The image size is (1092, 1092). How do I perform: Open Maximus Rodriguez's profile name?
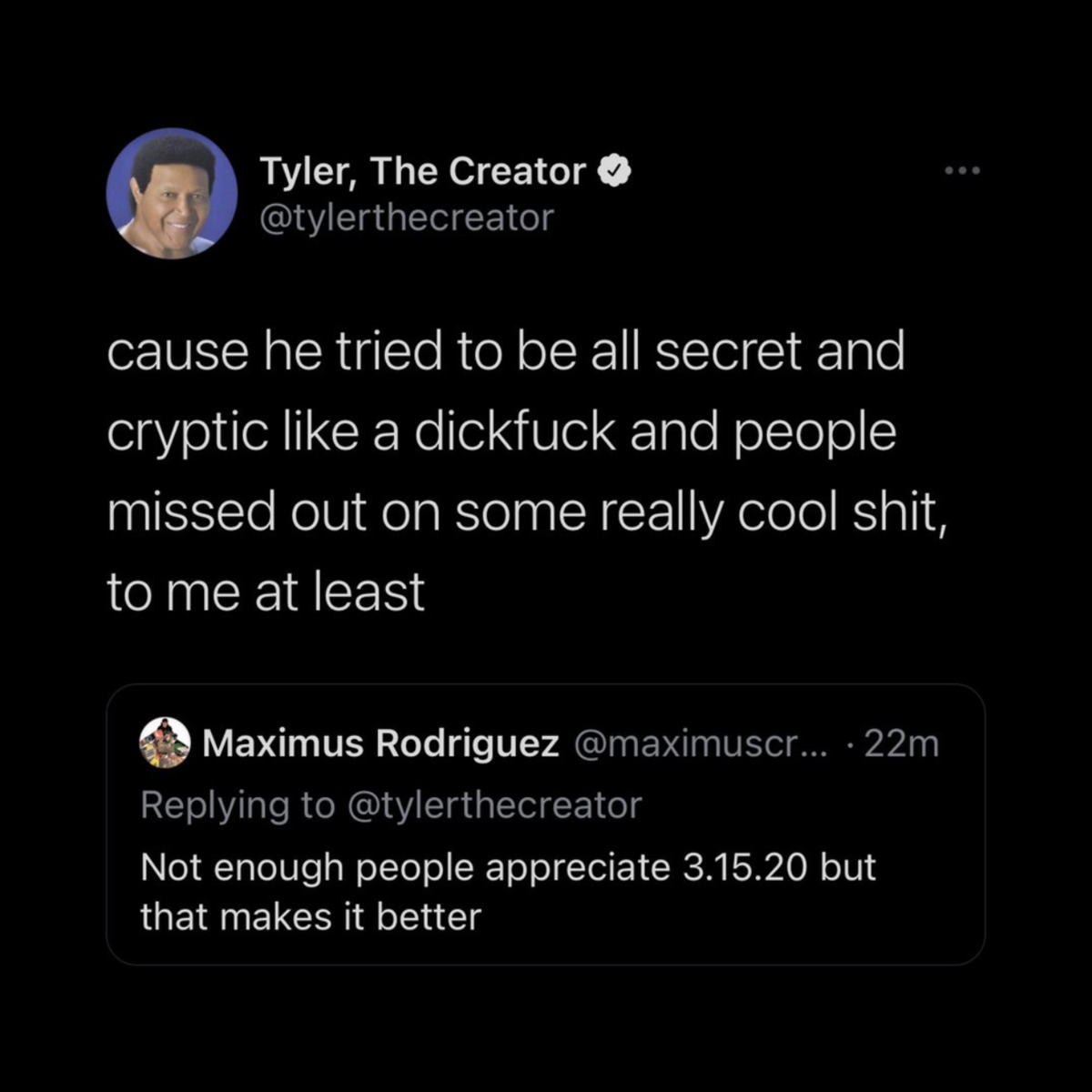(x=380, y=744)
